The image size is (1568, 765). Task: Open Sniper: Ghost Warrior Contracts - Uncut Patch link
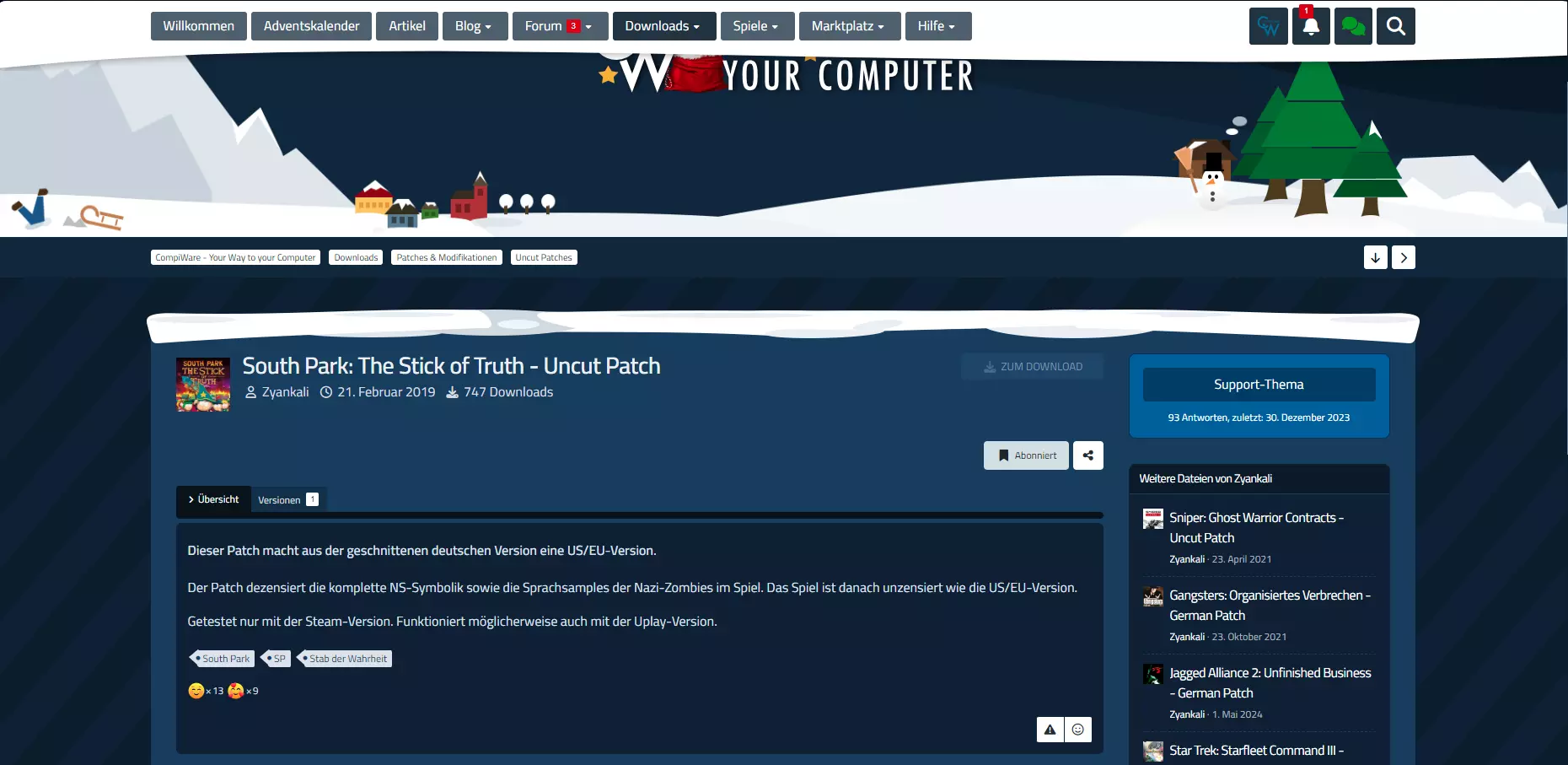[1256, 528]
